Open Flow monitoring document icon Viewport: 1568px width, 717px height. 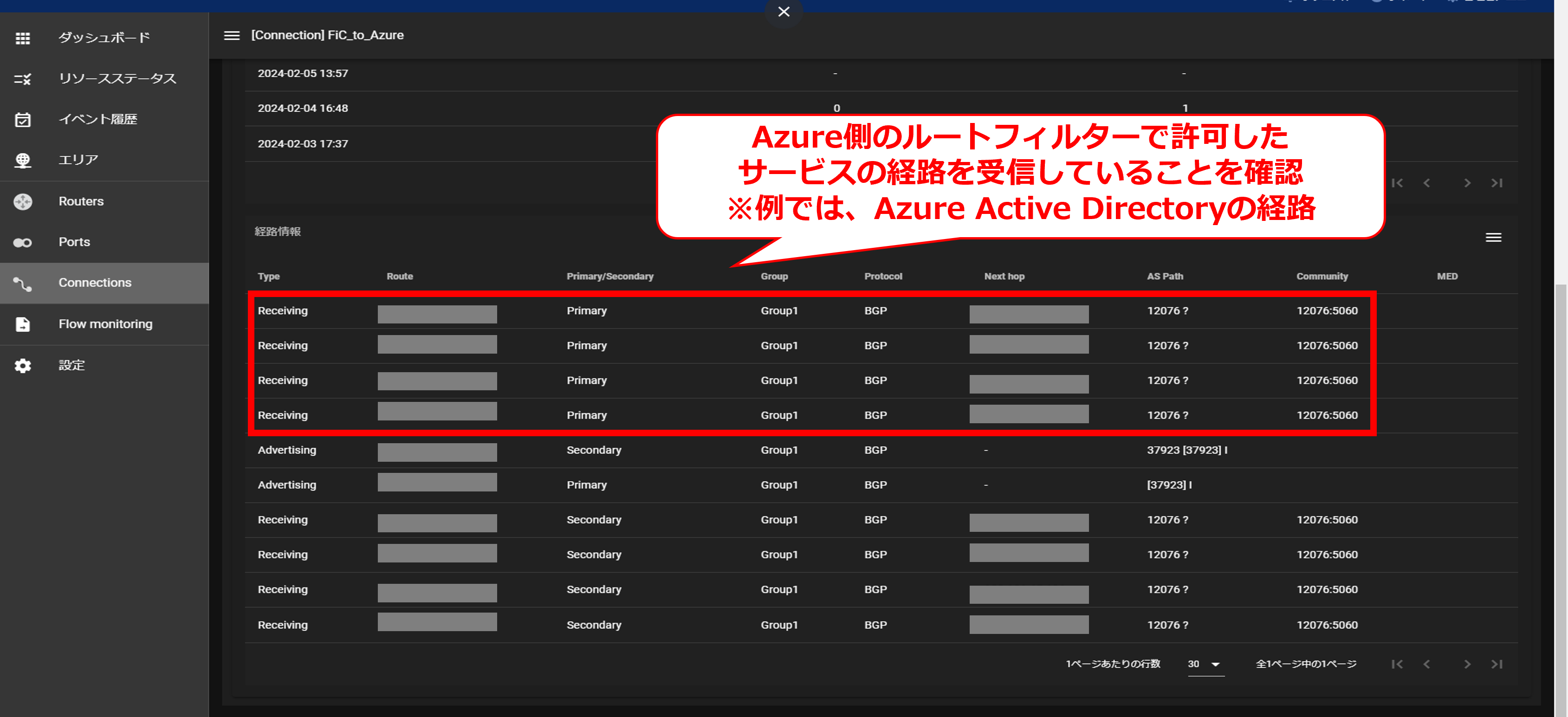(23, 324)
